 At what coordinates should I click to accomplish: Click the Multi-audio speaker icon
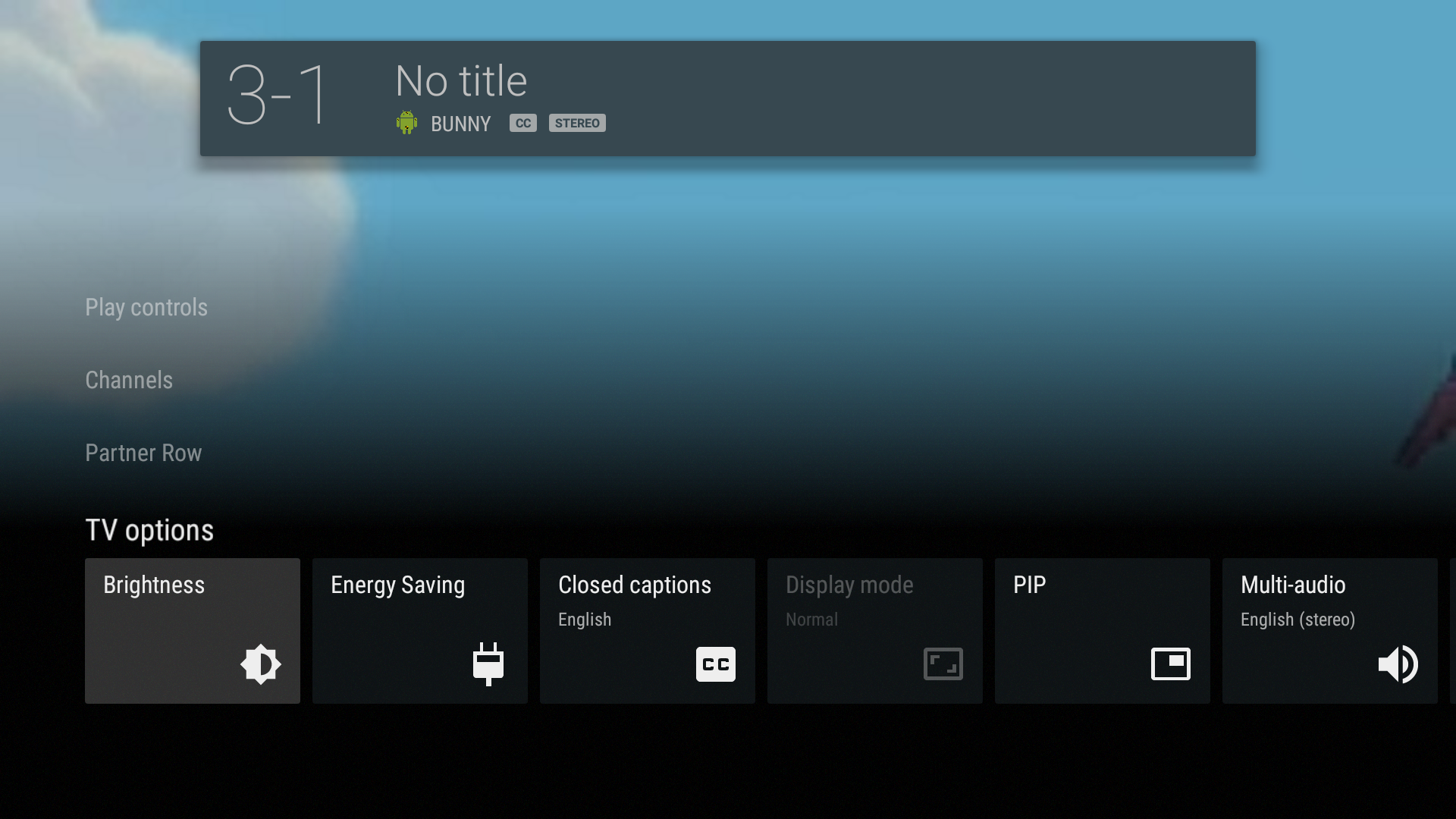tap(1398, 663)
